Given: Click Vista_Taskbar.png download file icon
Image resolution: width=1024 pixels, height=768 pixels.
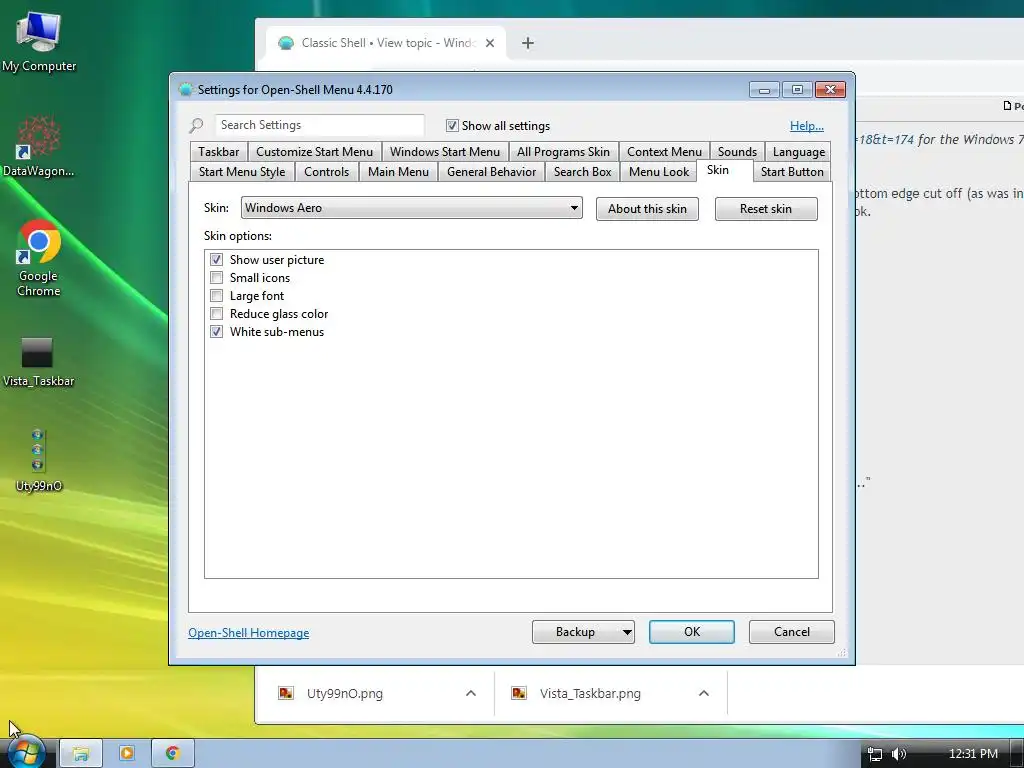Looking at the screenshot, I should 519,693.
